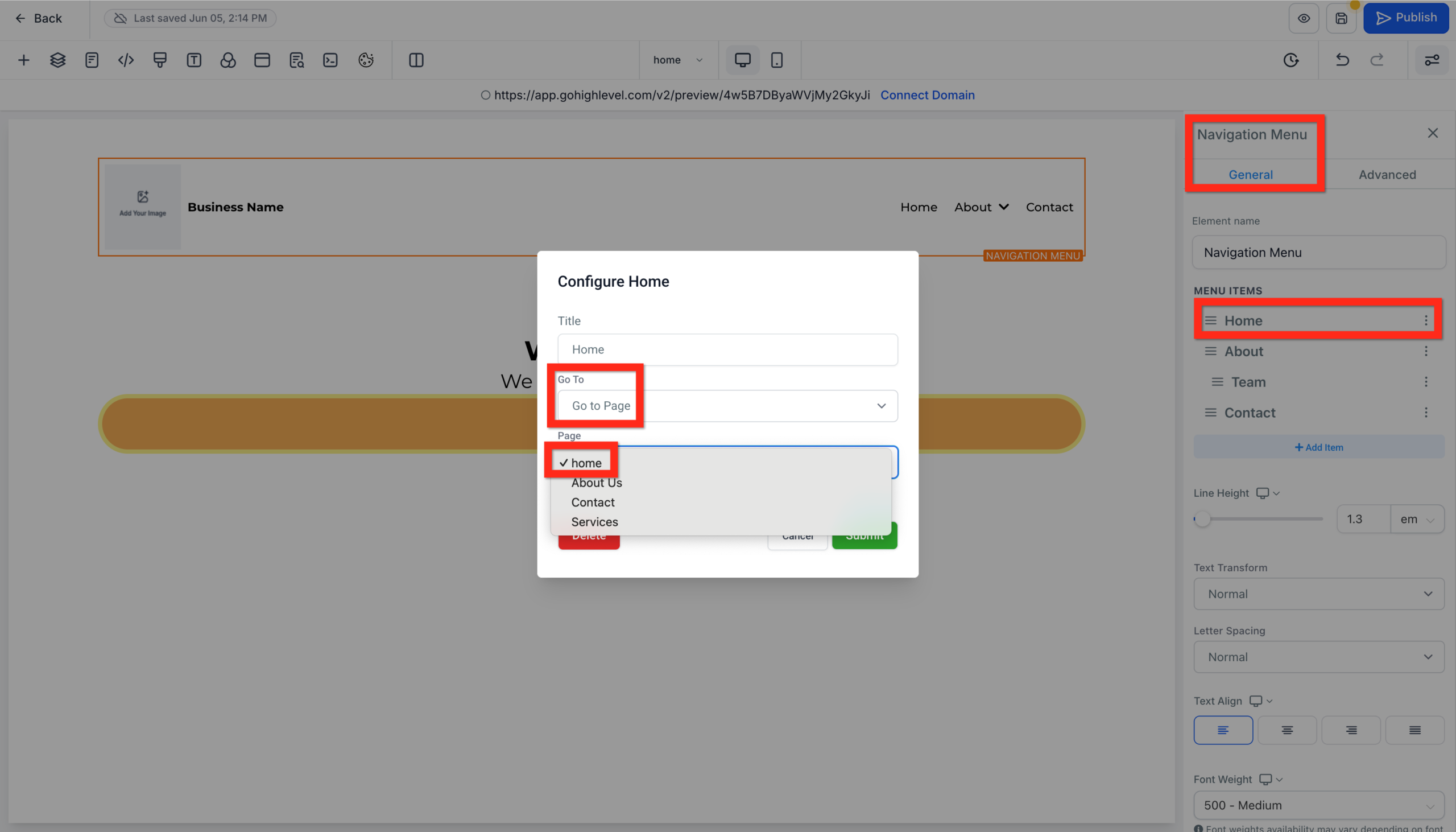The image size is (1456, 832).
Task: Click the Publish button
Action: click(x=1406, y=17)
